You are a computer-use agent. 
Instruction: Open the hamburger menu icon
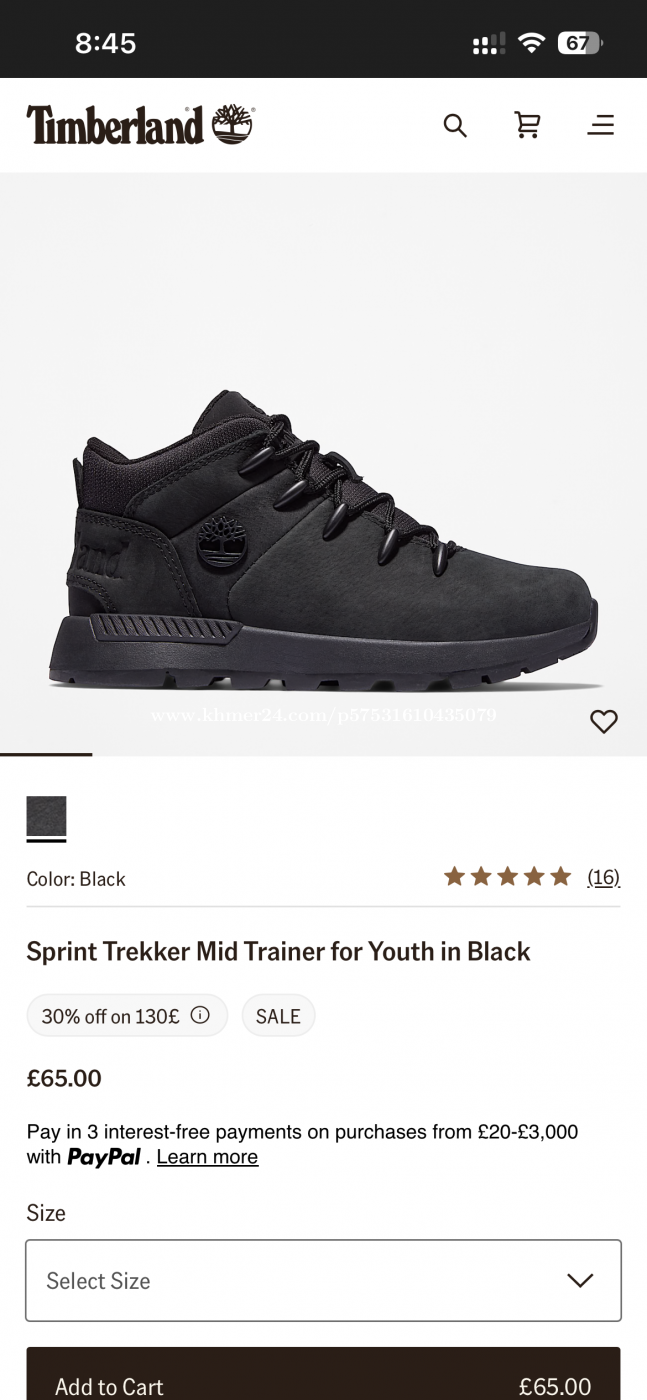click(600, 126)
